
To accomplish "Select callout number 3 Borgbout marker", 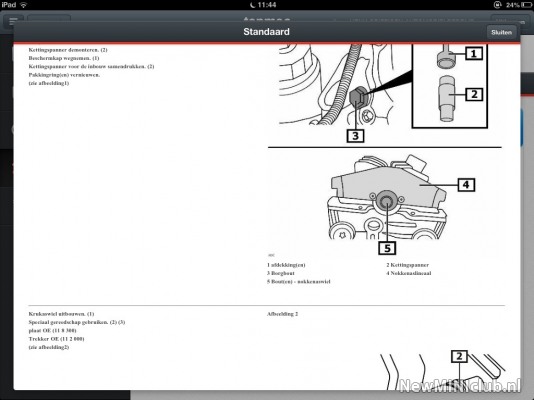I will [x=355, y=135].
